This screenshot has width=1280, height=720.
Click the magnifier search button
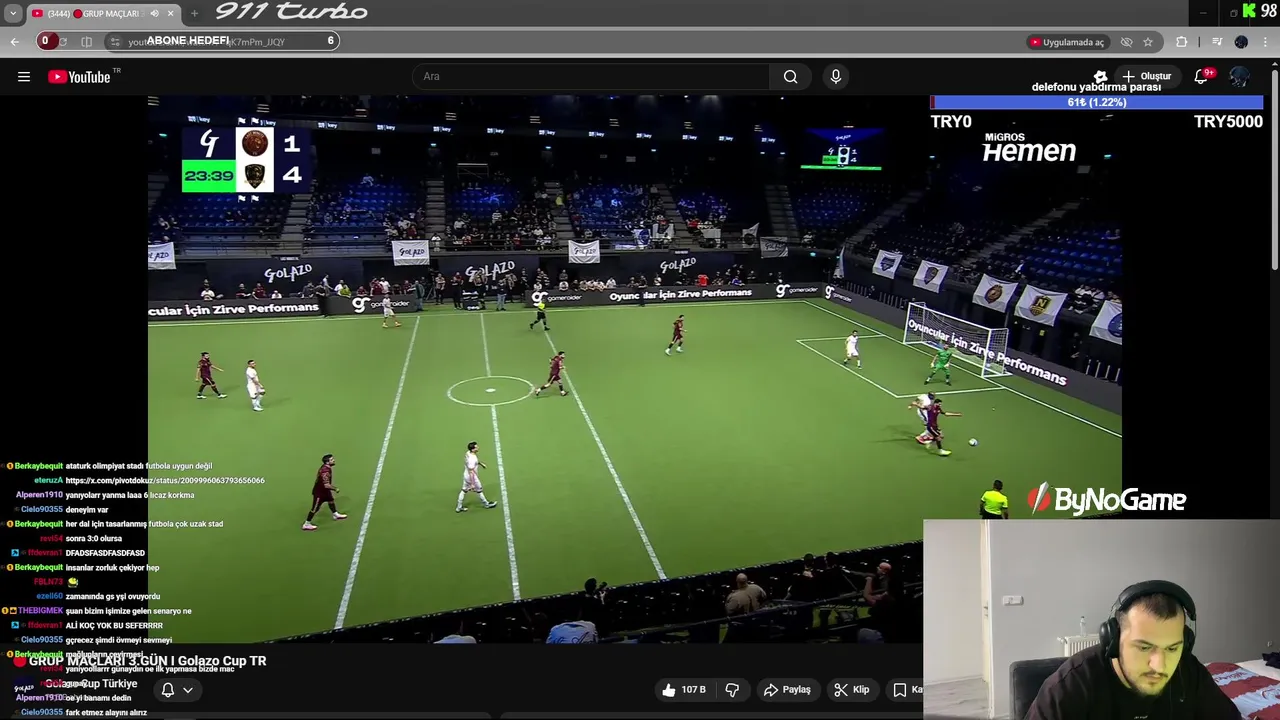[791, 76]
